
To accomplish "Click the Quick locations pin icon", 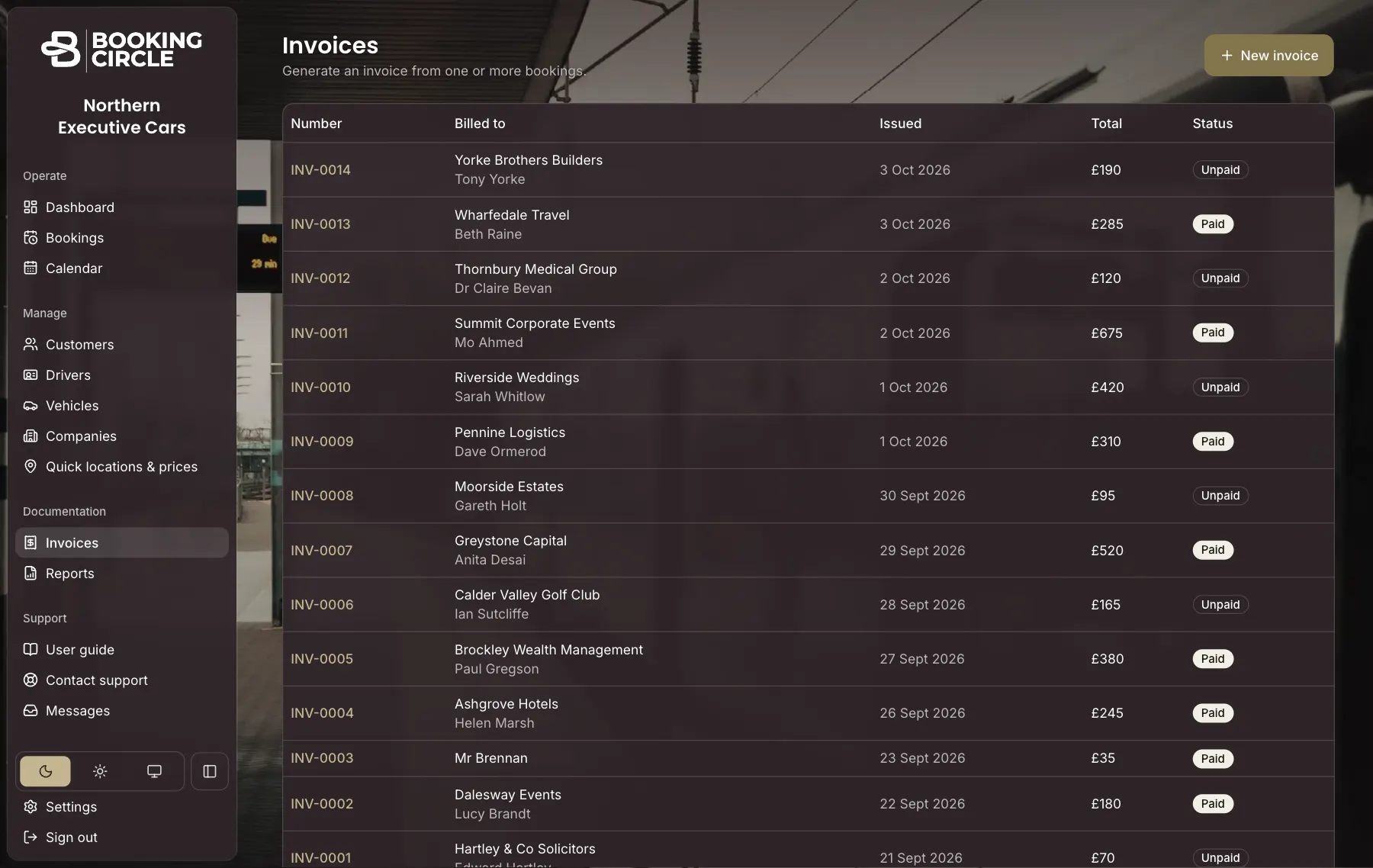I will [31, 466].
